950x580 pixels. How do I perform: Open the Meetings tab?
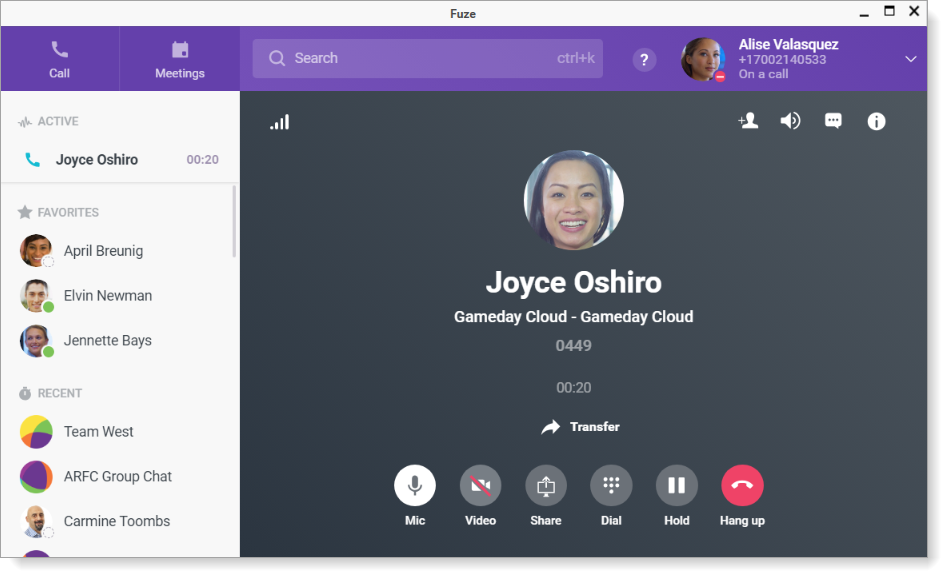[180, 59]
